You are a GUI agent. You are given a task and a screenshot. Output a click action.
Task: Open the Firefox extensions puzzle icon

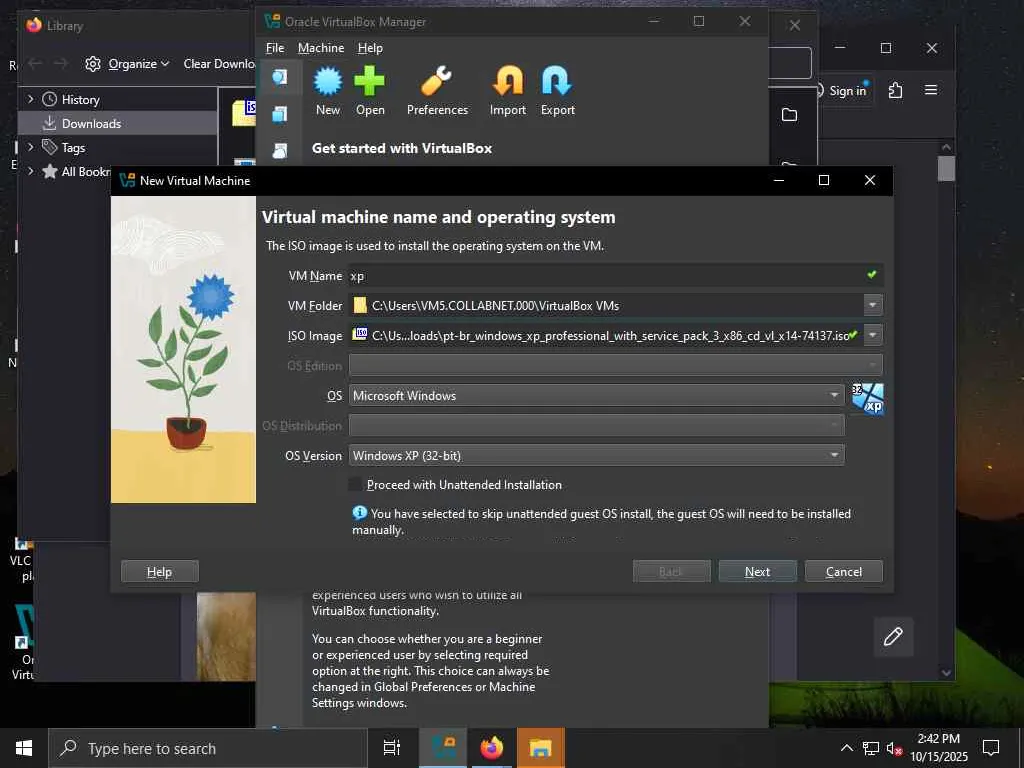tap(895, 90)
